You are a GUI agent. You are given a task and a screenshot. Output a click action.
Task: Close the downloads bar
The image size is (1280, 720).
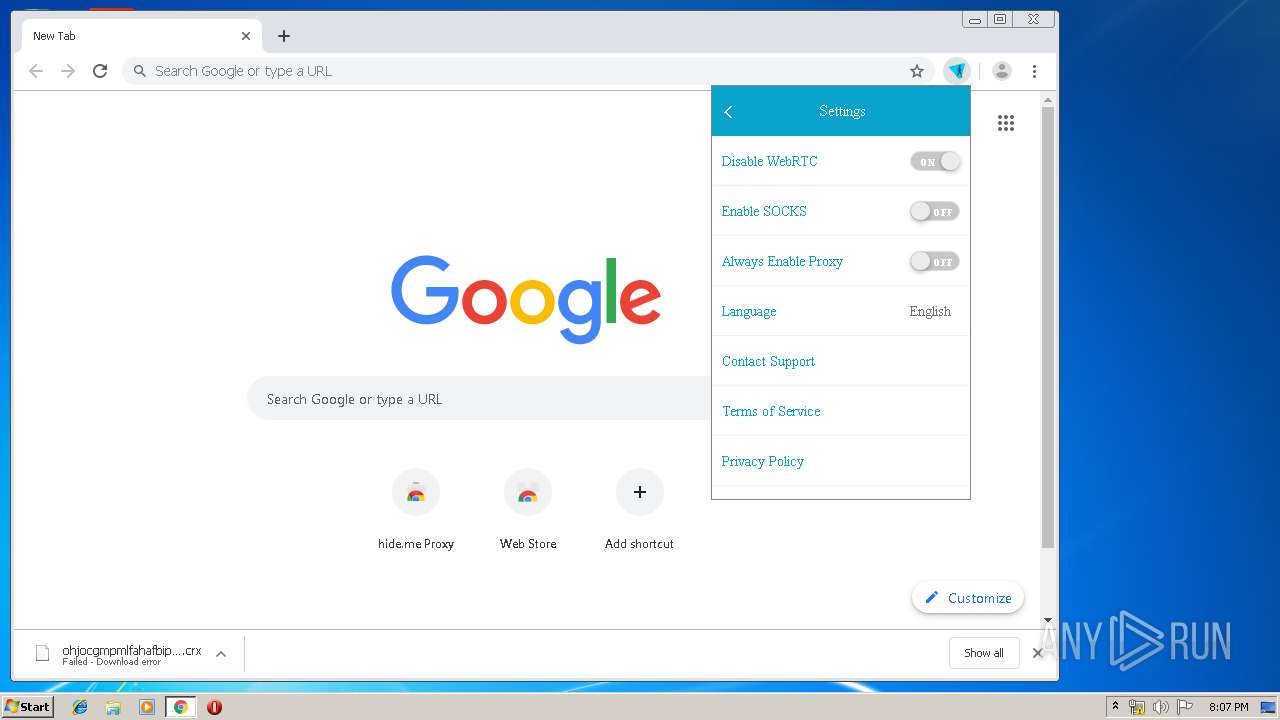coord(1038,653)
